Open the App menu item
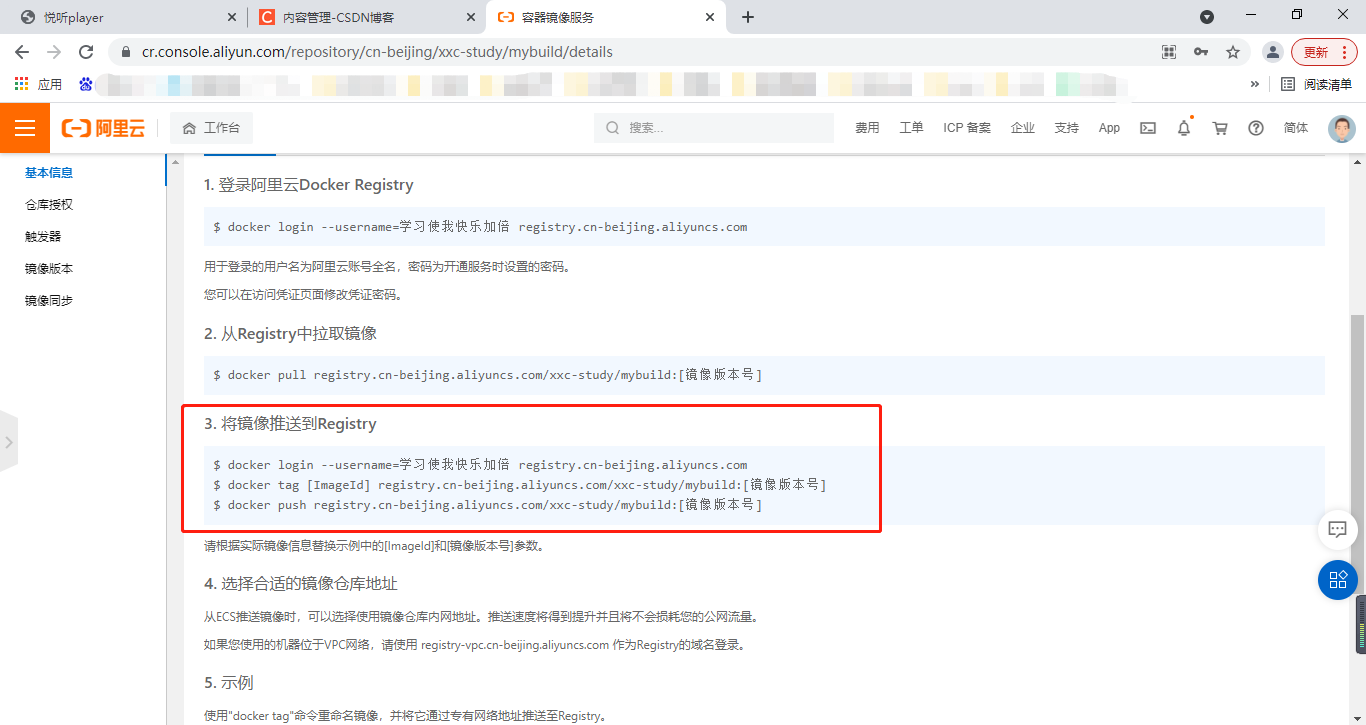 click(1109, 128)
